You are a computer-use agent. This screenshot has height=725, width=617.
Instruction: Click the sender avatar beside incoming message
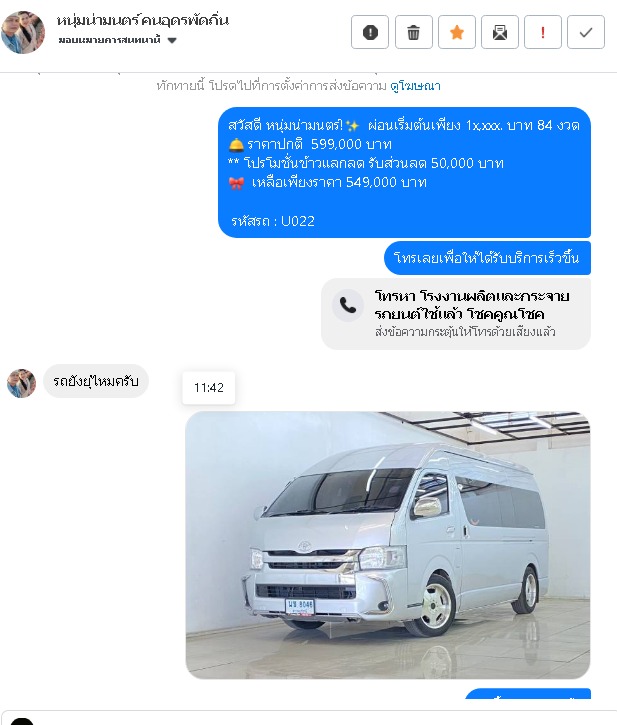coord(21,383)
